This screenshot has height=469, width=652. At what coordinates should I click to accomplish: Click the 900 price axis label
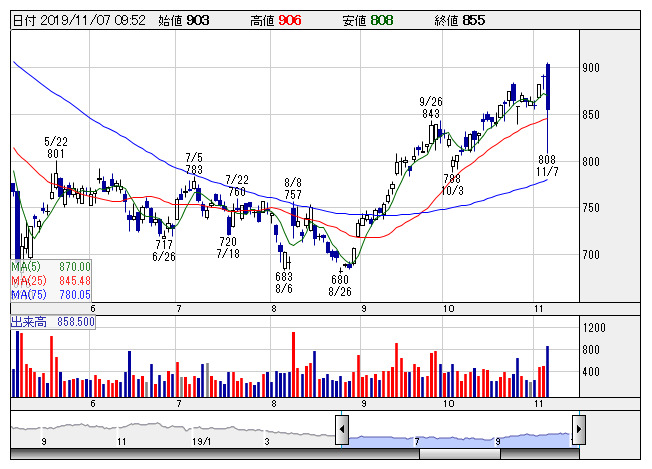coord(591,68)
